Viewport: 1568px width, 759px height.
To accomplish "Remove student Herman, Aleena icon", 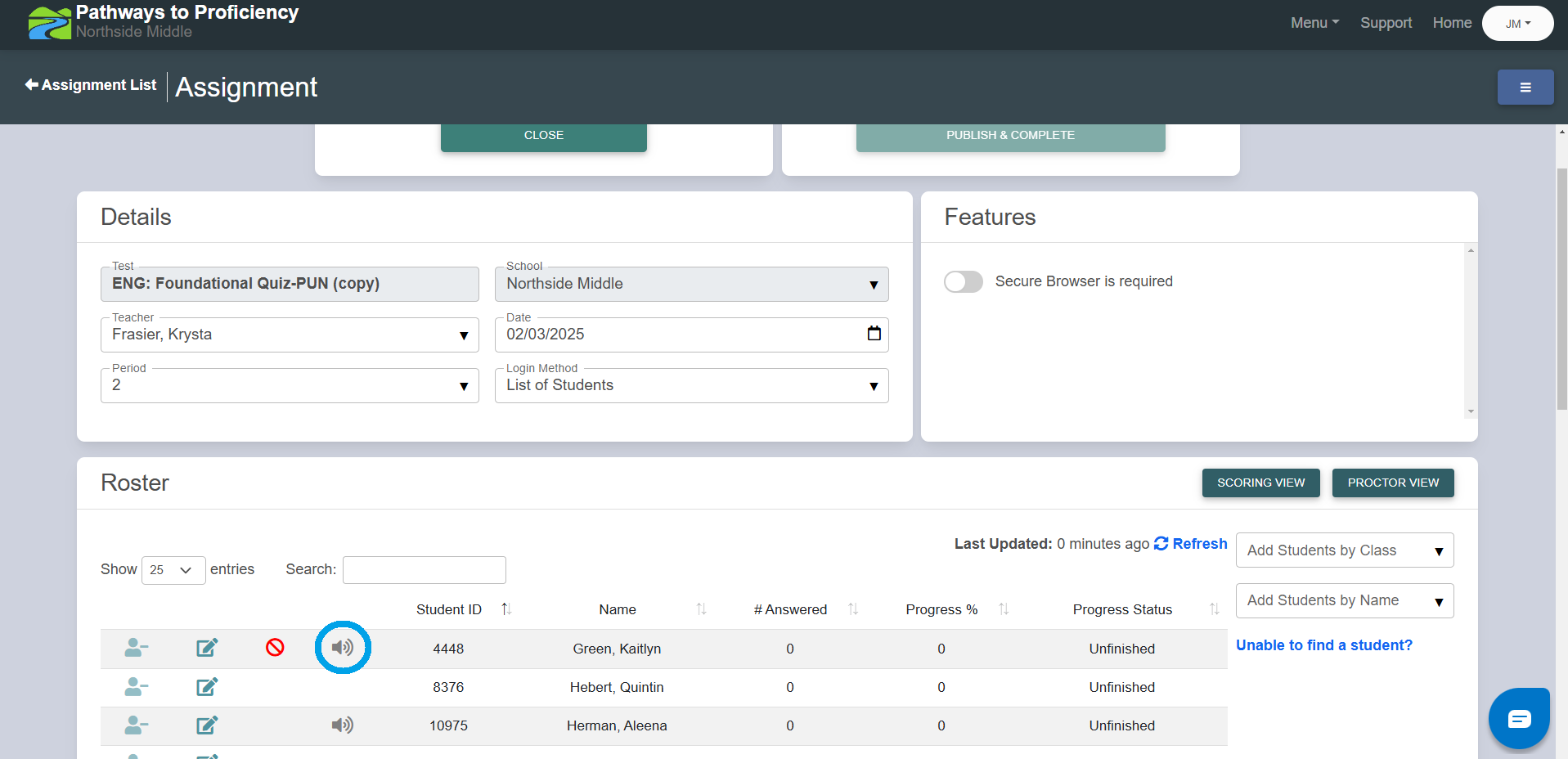I will pyautogui.click(x=136, y=725).
